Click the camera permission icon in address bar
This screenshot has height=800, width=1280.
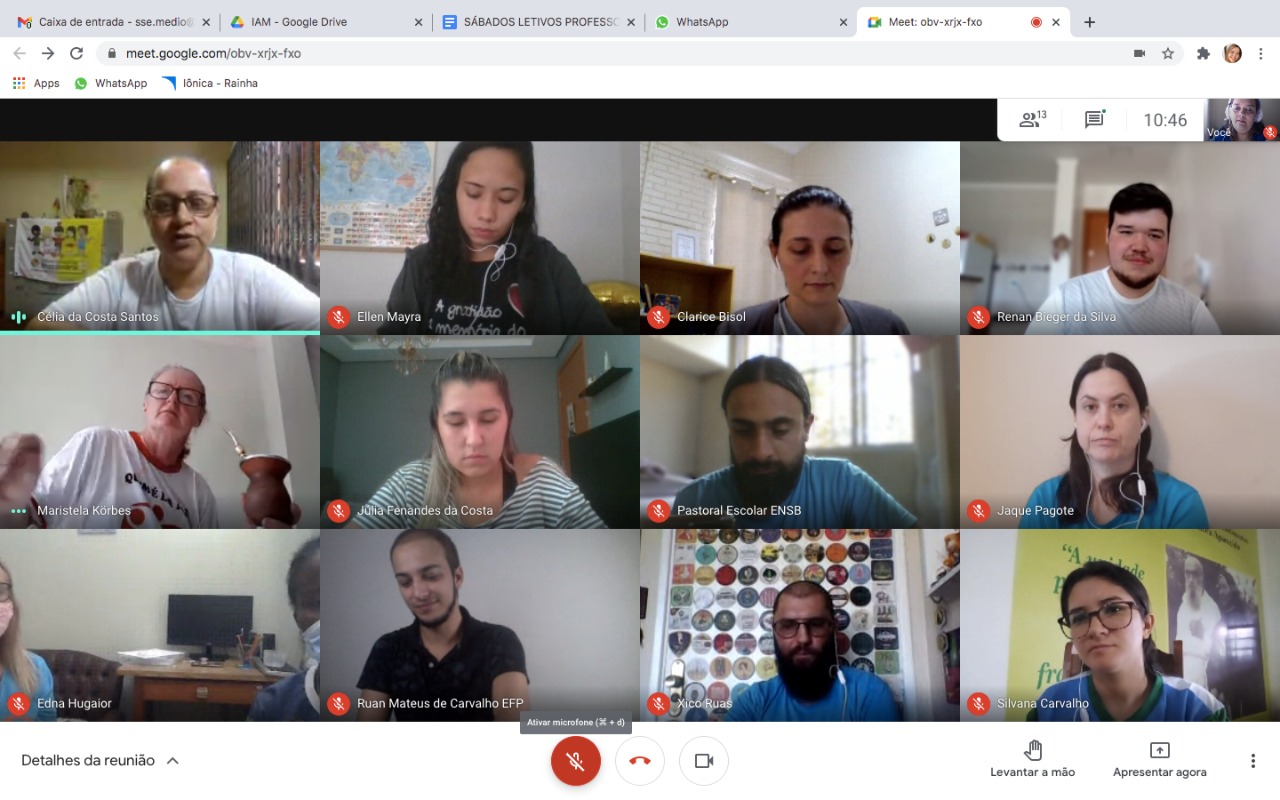[x=1139, y=53]
